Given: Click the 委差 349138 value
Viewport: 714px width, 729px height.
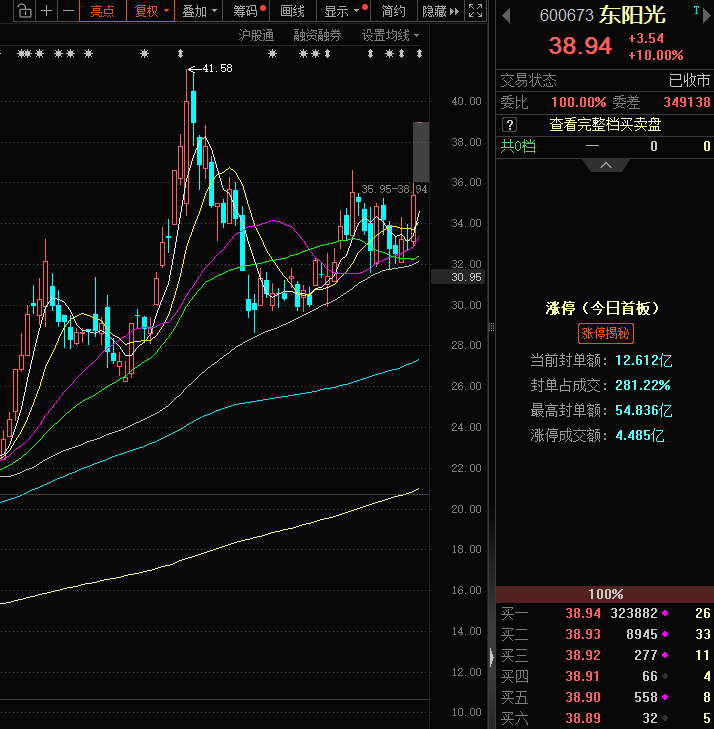Looking at the screenshot, I should point(687,102).
